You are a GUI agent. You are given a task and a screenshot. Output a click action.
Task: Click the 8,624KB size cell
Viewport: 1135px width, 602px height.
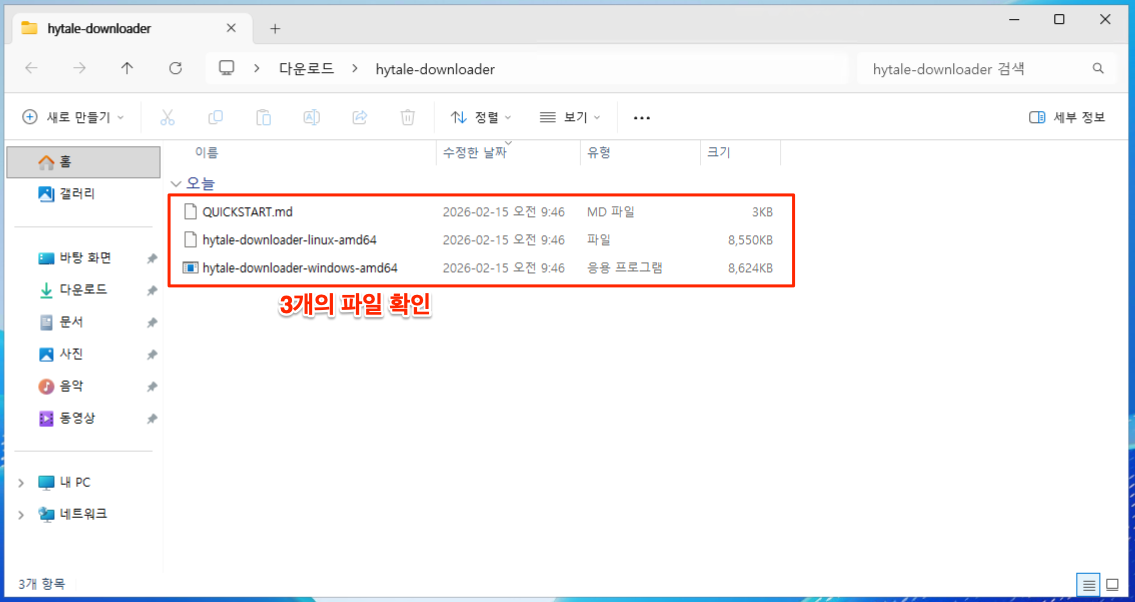click(x=751, y=268)
